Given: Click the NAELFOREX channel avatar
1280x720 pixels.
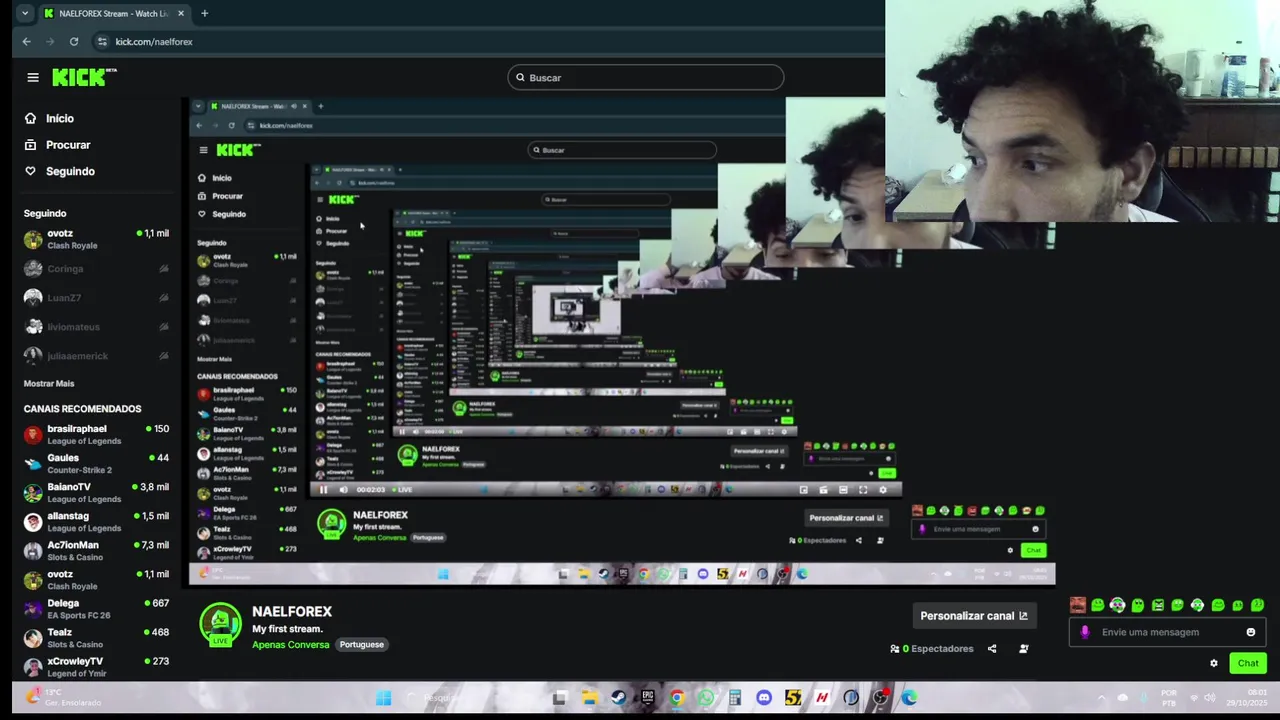Looking at the screenshot, I should [220, 624].
